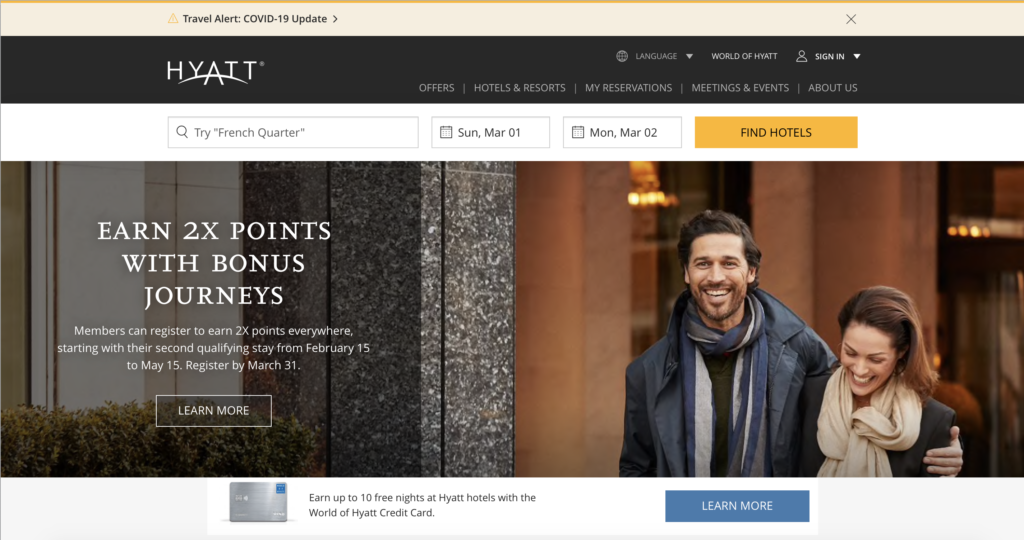
Task: Open World of Hyatt link
Action: pos(744,56)
